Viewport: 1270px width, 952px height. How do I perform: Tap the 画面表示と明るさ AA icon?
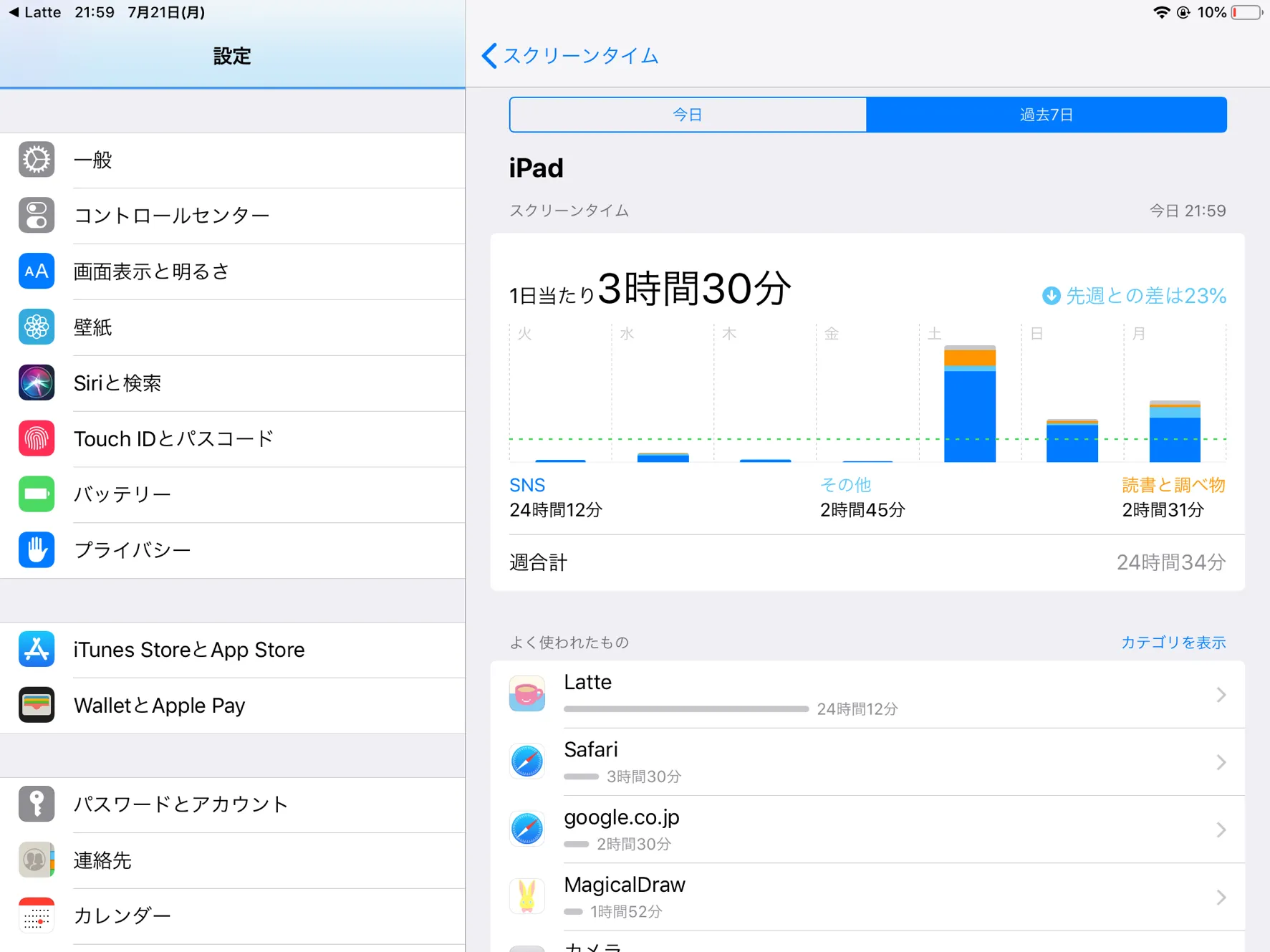(37, 271)
